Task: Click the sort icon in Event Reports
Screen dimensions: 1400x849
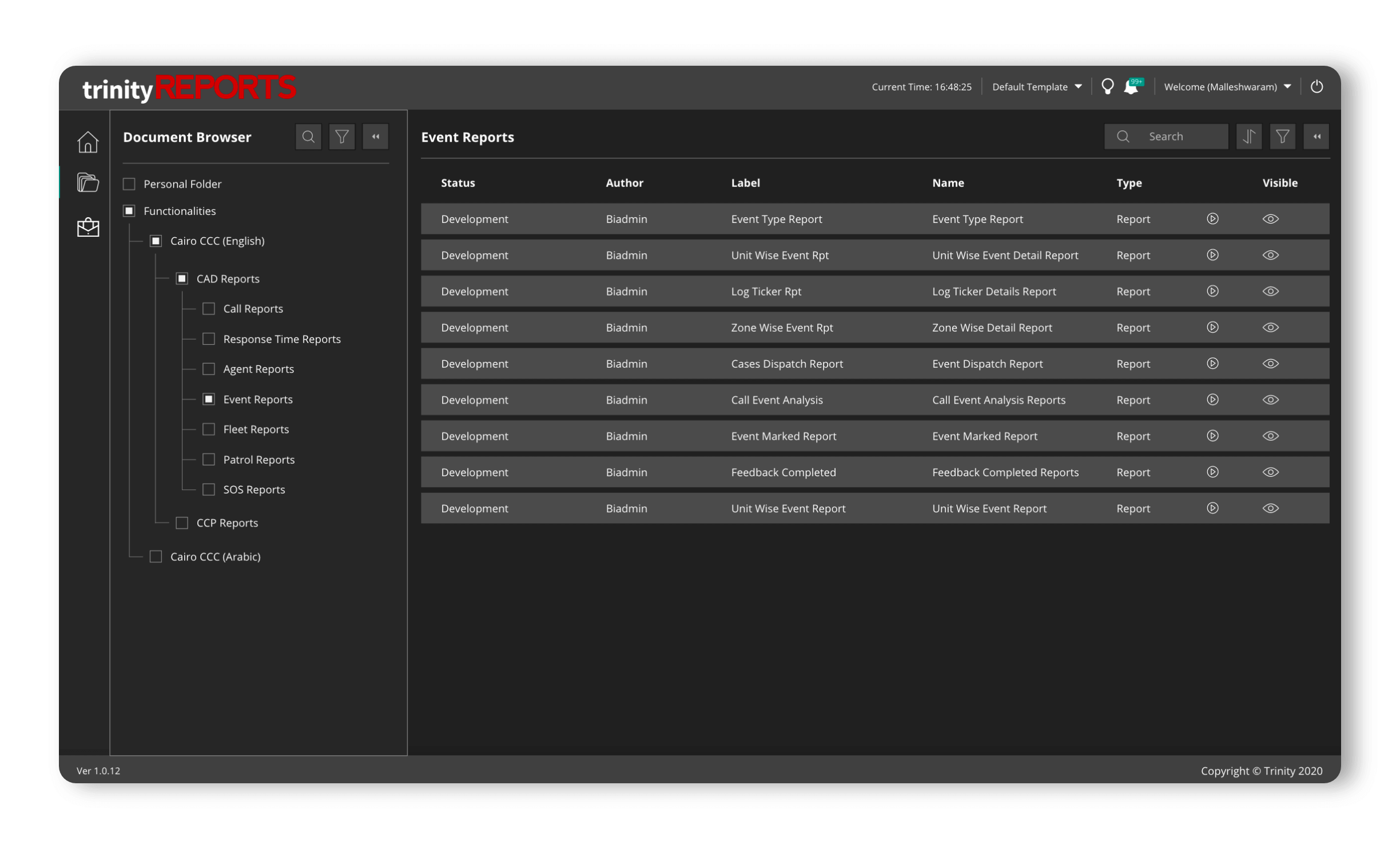Action: (1249, 137)
